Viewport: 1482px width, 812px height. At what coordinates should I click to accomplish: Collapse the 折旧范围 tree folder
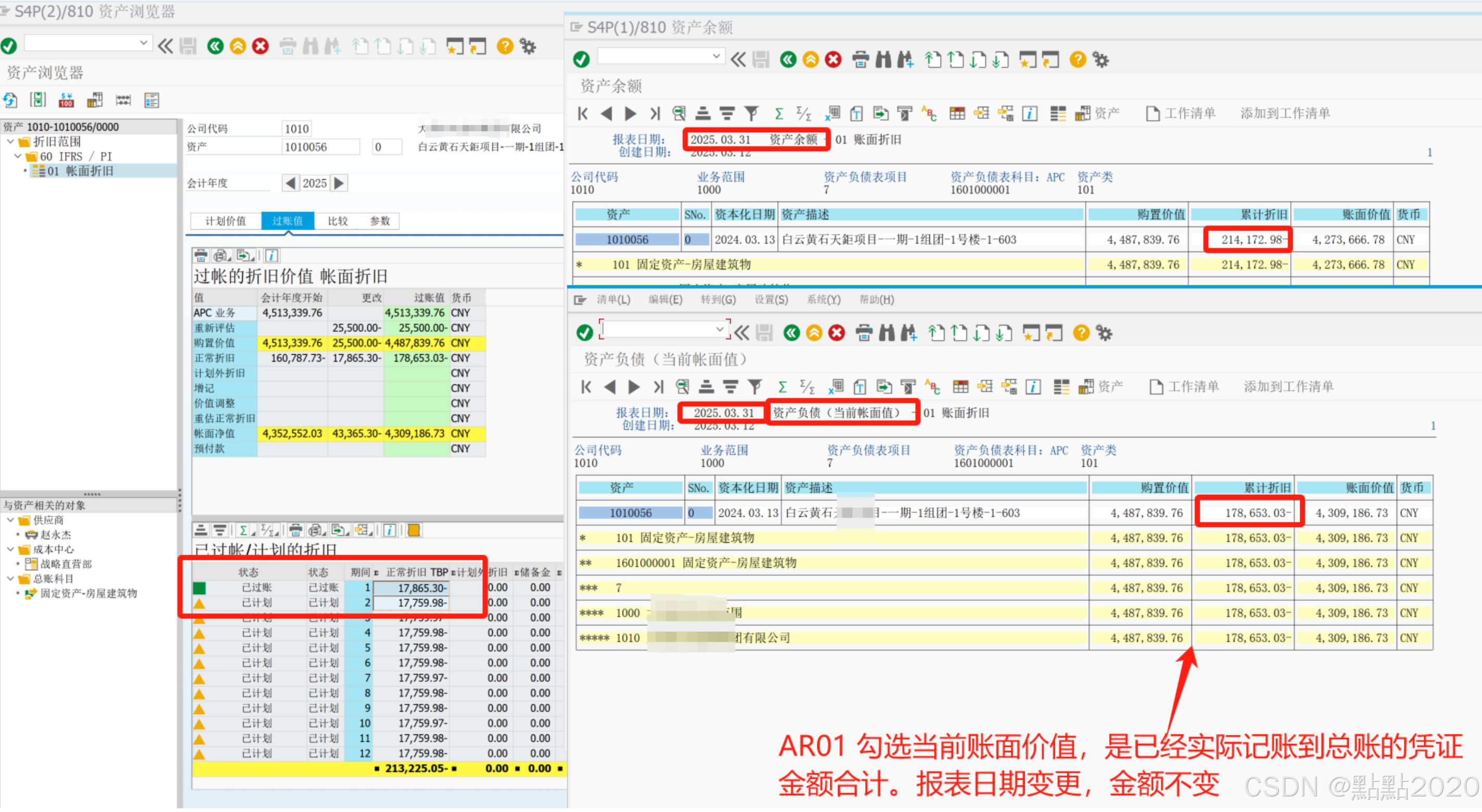click(x=10, y=142)
